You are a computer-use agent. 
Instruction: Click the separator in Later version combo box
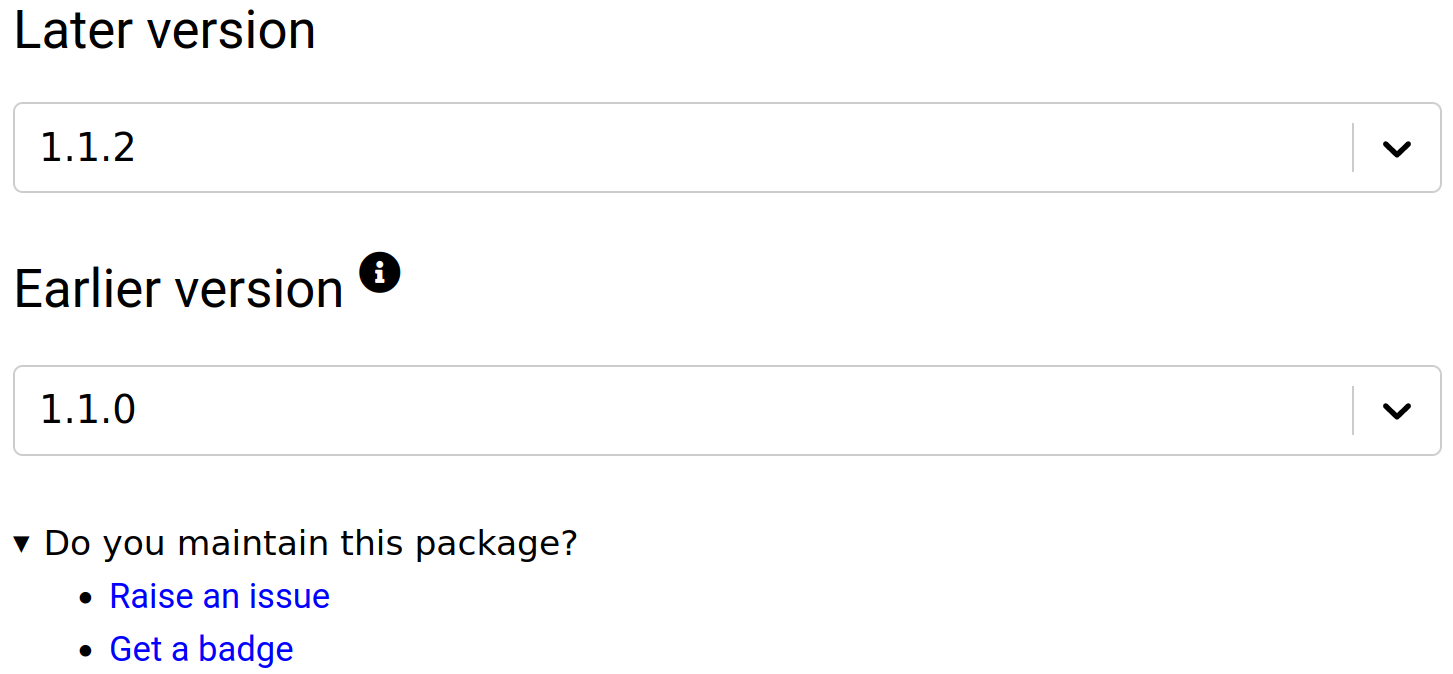click(x=1353, y=148)
